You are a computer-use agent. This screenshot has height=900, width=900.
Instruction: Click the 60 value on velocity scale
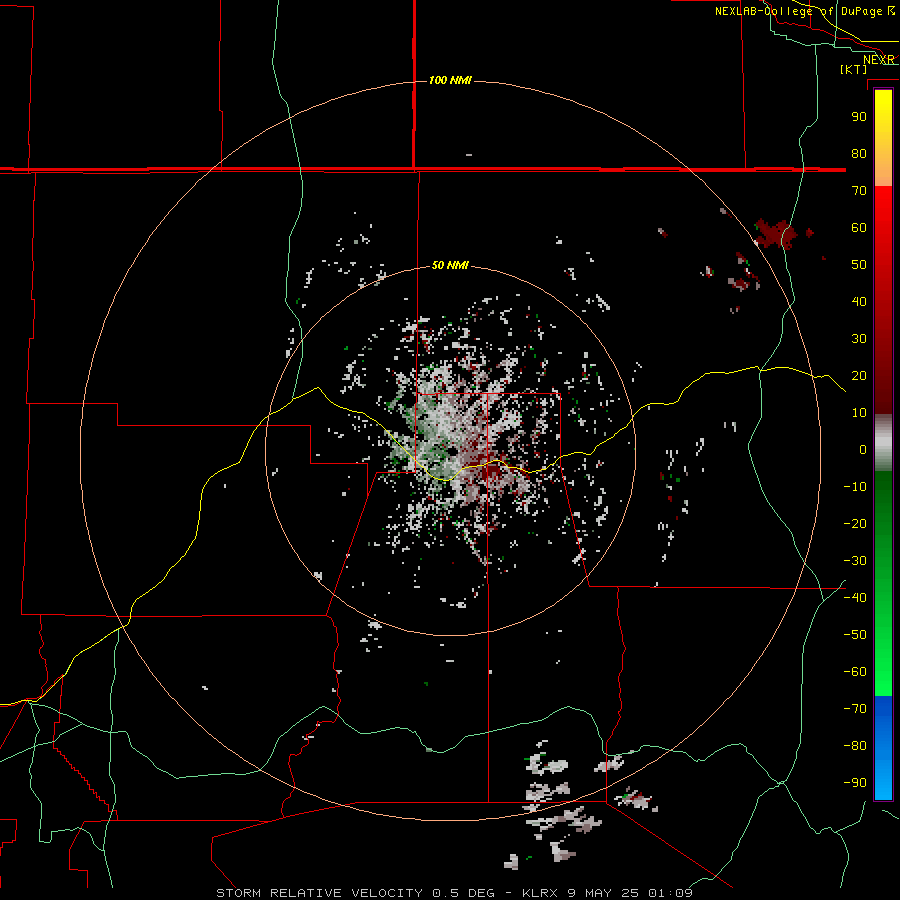tap(859, 227)
